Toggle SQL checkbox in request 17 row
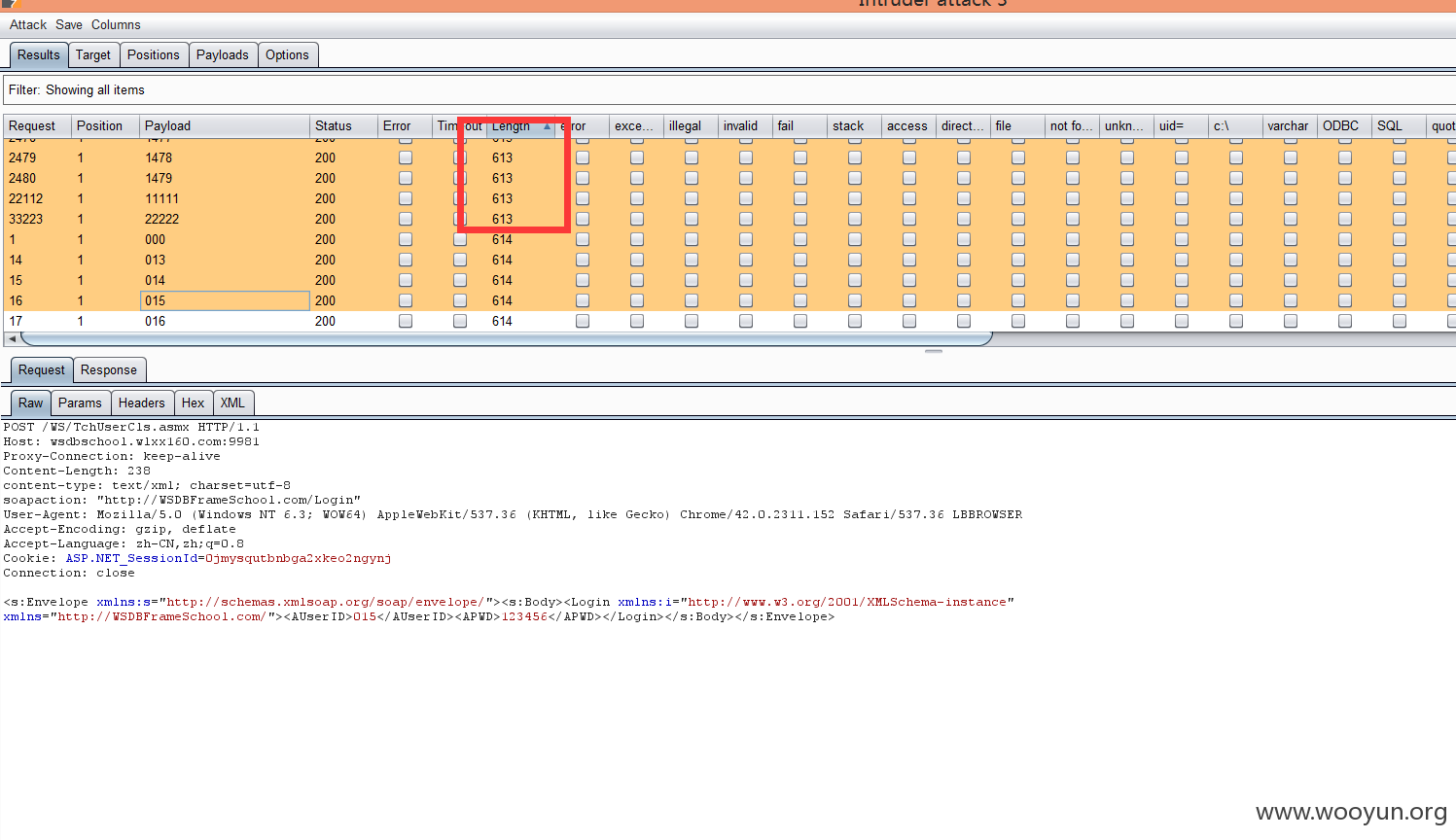1456x840 pixels. point(1400,321)
